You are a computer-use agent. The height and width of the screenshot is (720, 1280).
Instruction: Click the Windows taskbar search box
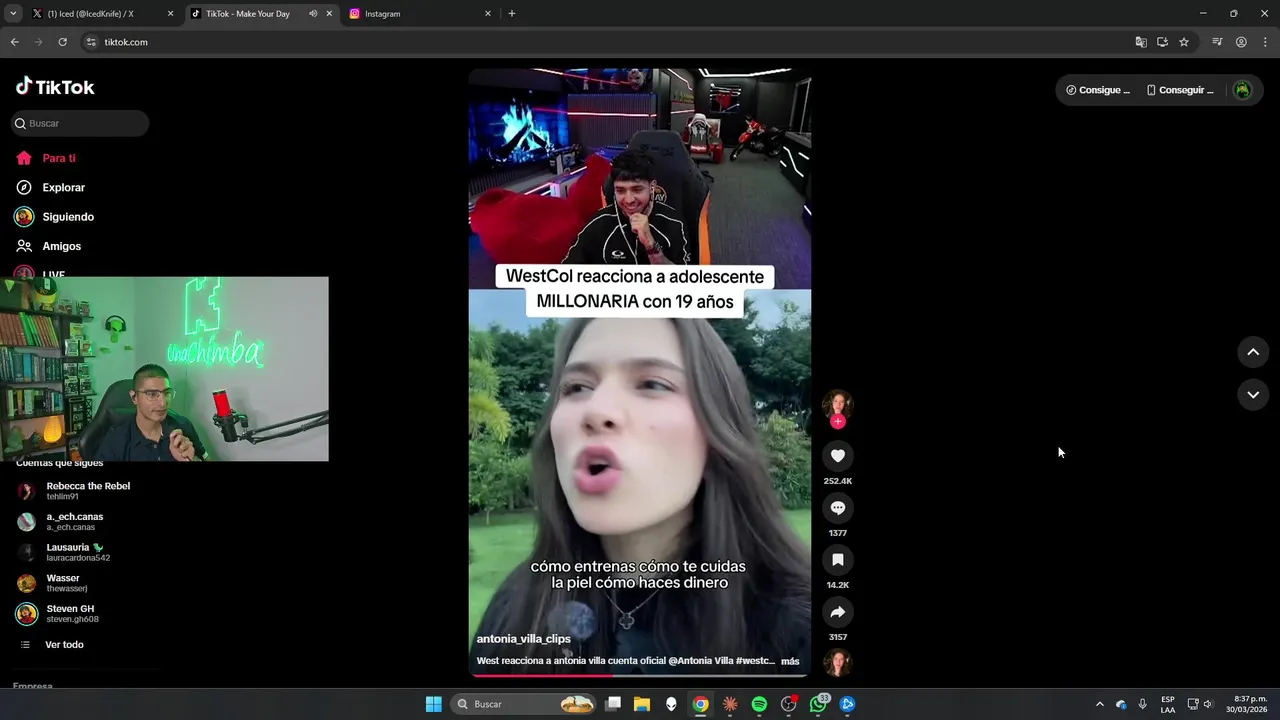(x=524, y=704)
